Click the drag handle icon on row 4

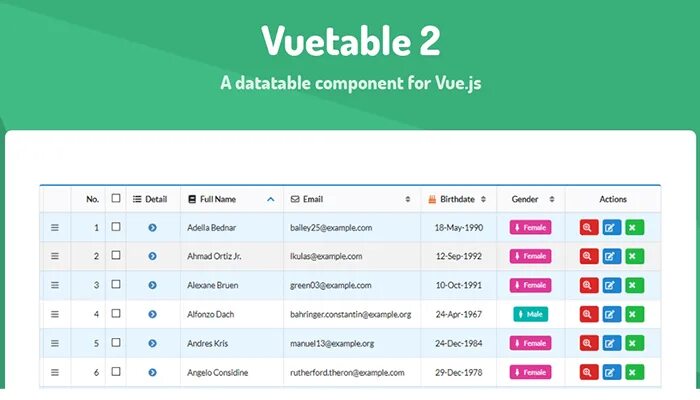(55, 314)
